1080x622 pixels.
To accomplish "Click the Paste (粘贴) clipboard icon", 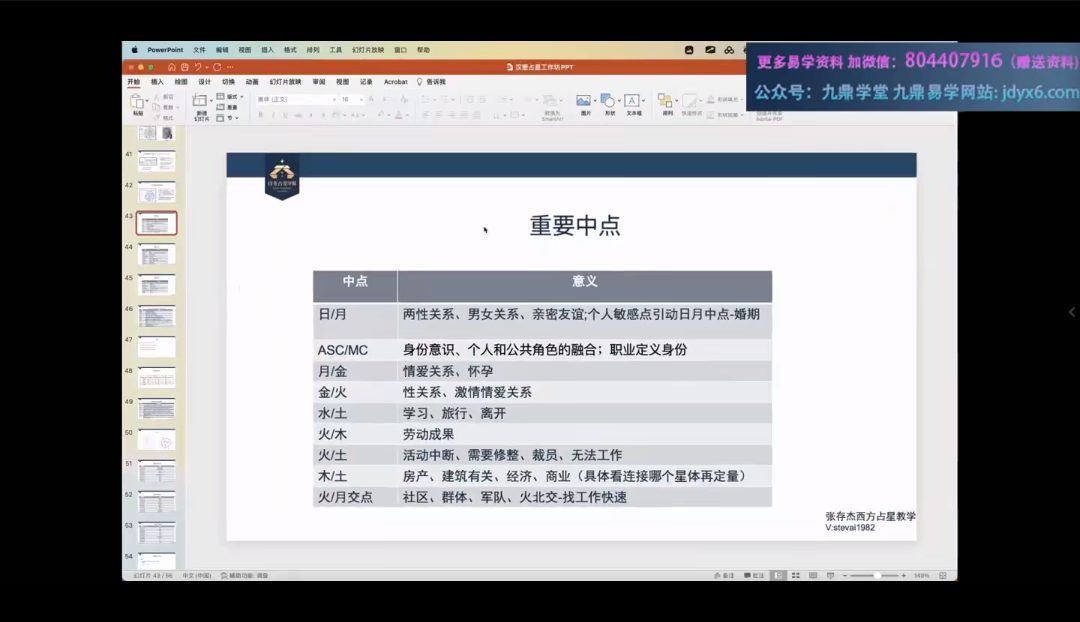I will click(x=137, y=102).
